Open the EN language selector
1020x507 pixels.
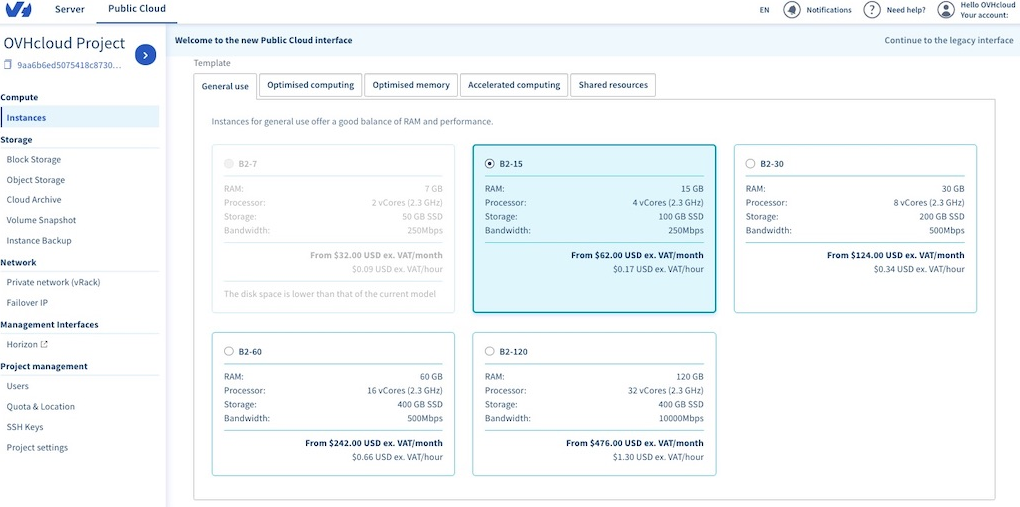pos(764,10)
